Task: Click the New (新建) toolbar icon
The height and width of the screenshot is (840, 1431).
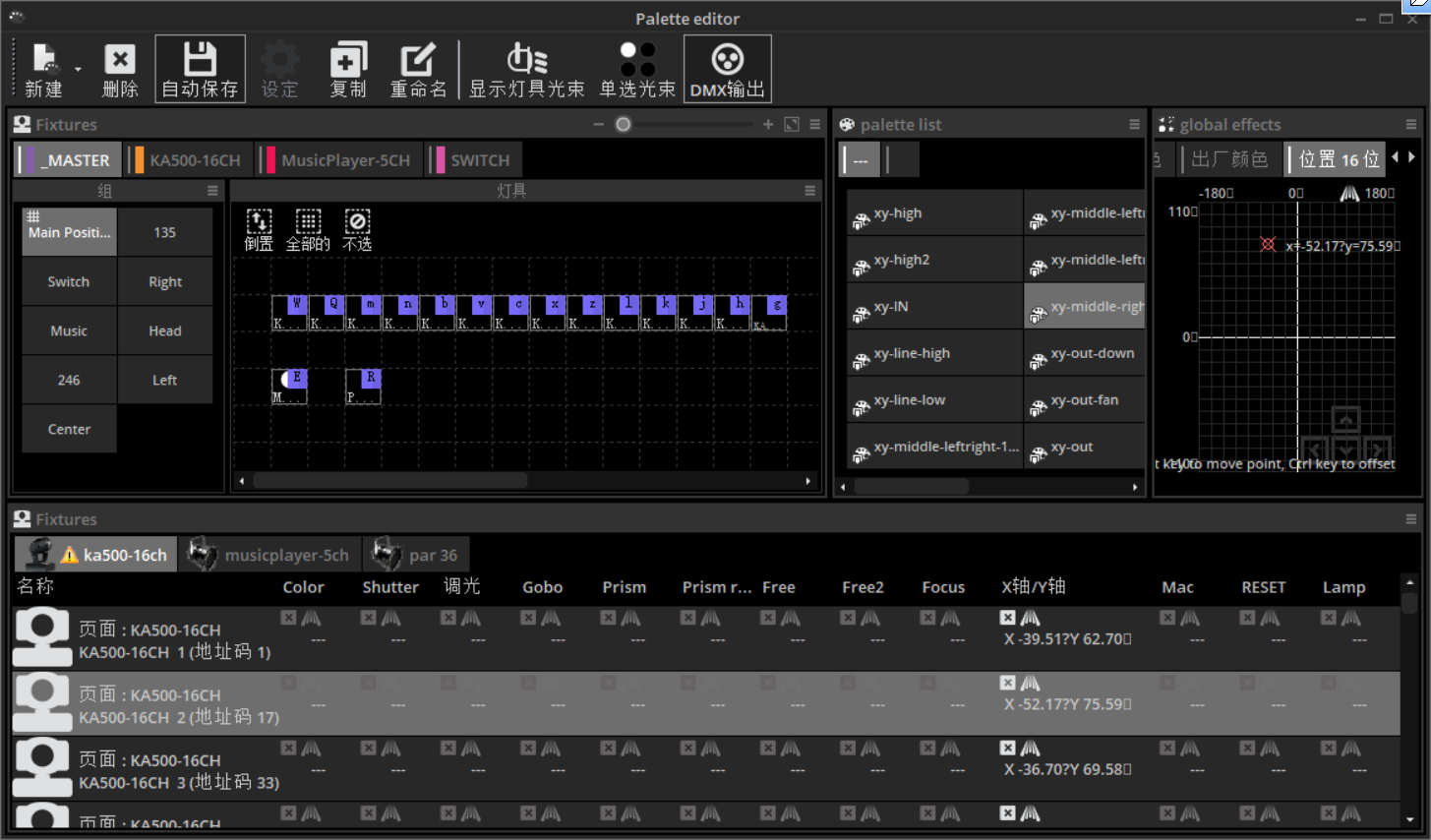Action: pyautogui.click(x=43, y=69)
